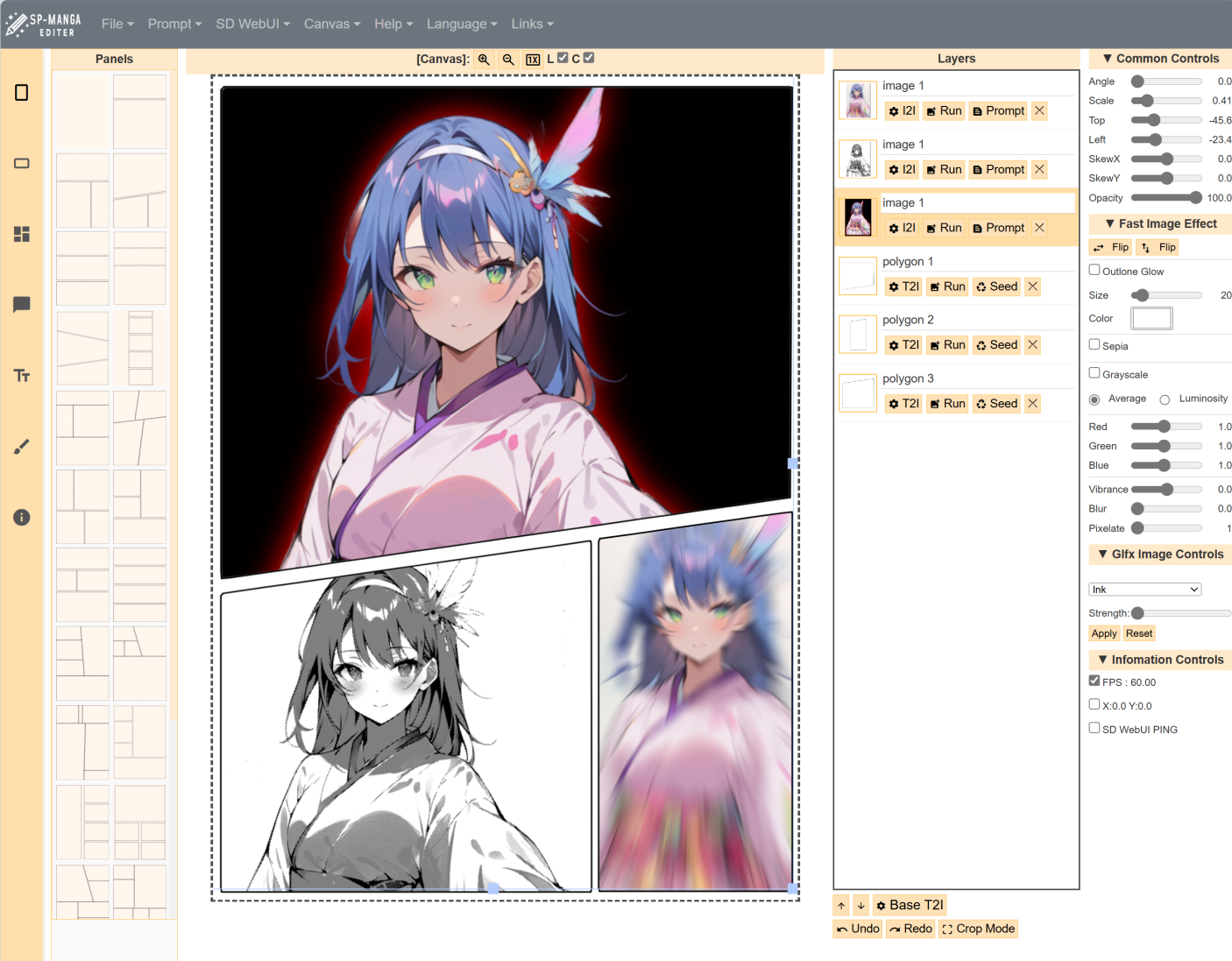Viewport: 1232px width, 961px height.
Task: Delete the highlighted image 1 layer
Action: pos(1039,228)
